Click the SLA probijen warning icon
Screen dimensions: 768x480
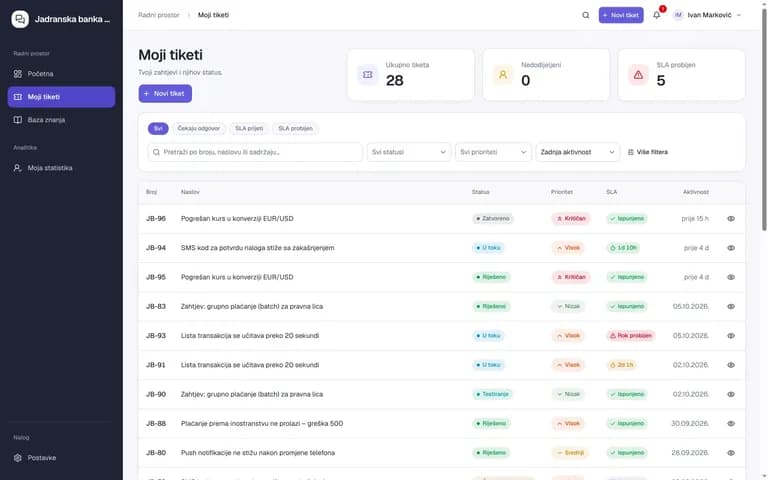[638, 74]
